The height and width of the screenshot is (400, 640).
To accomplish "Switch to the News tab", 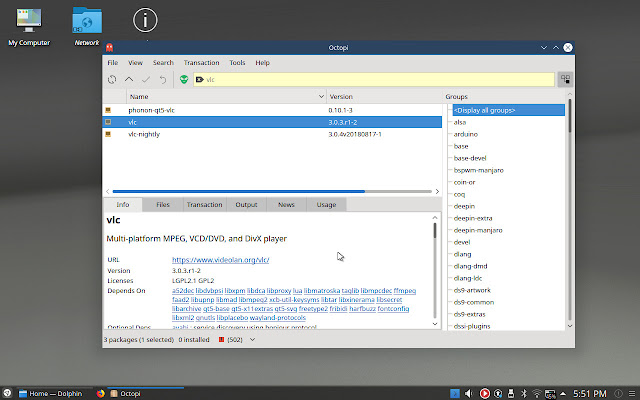I will 286,205.
